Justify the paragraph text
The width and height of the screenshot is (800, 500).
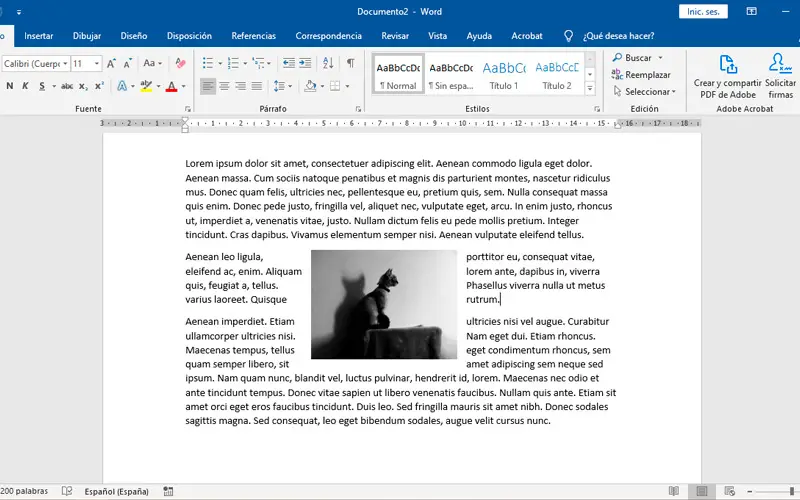[x=256, y=86]
